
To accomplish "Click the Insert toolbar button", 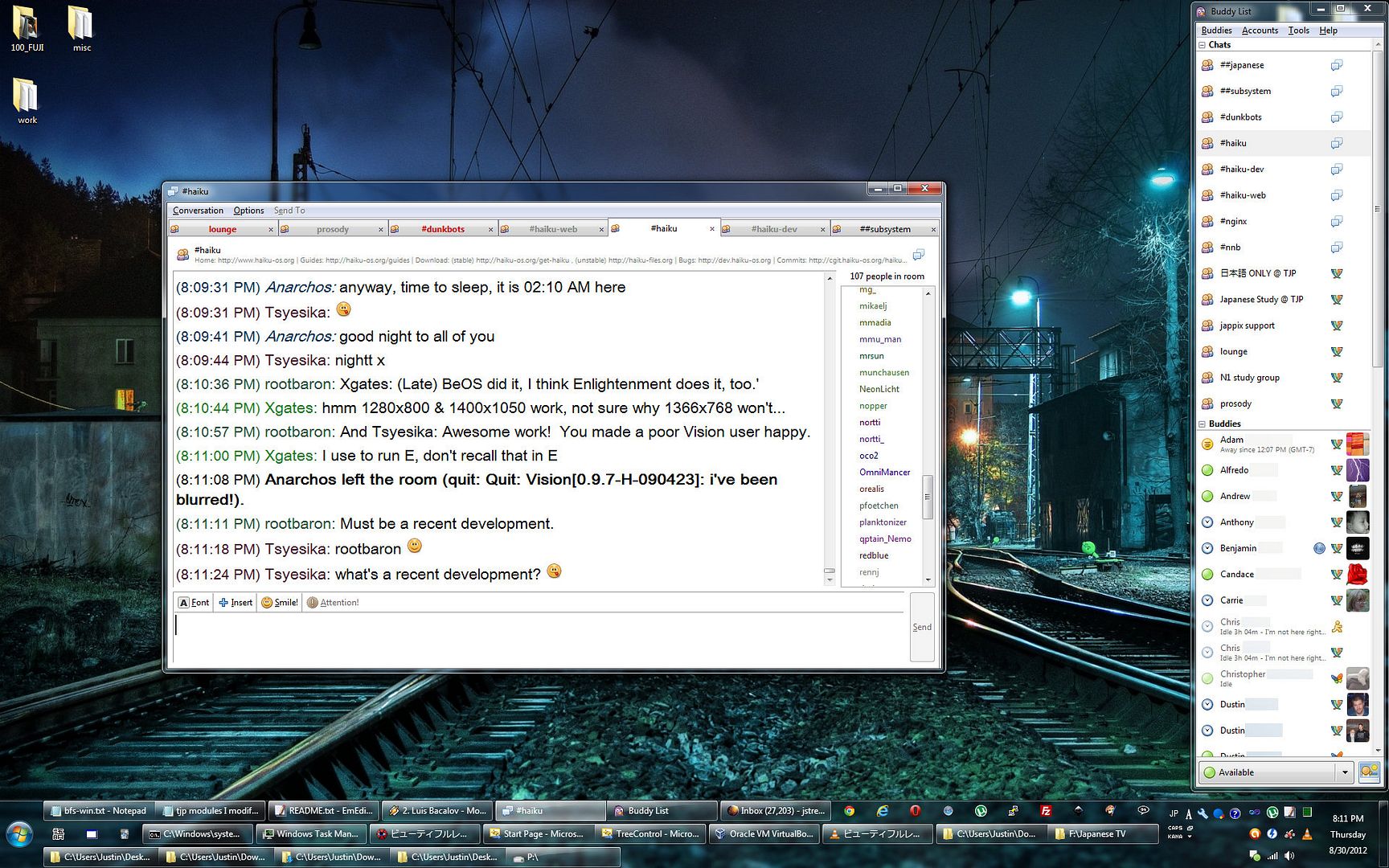I will pyautogui.click(x=236, y=603).
